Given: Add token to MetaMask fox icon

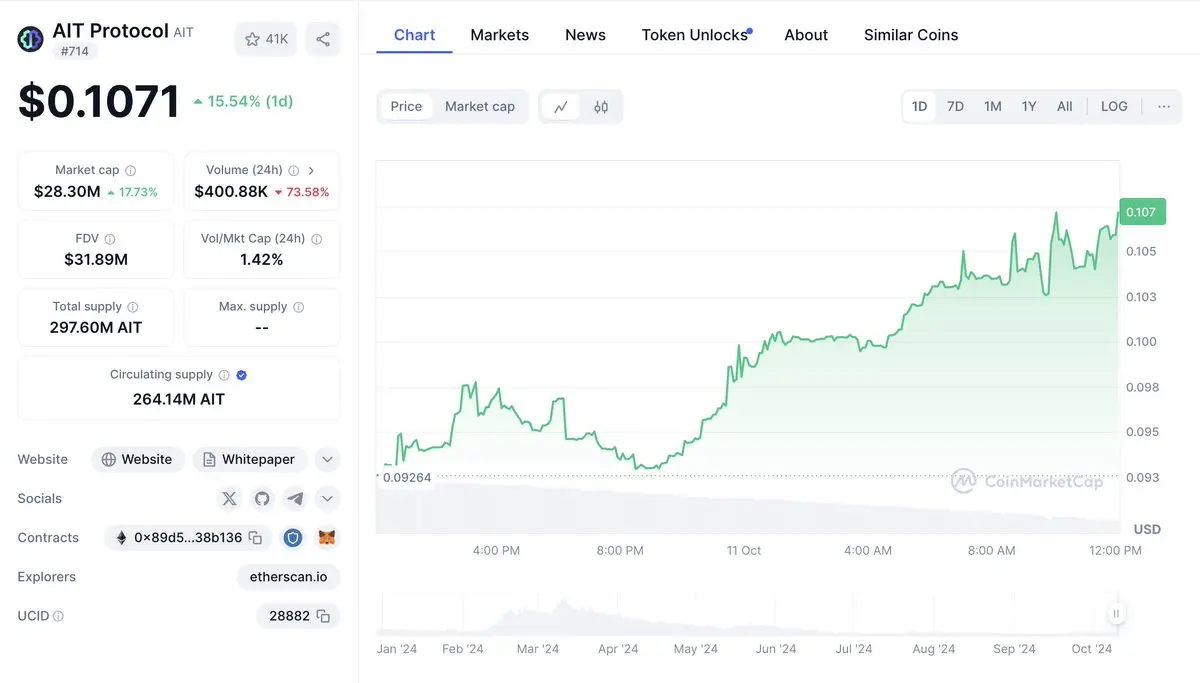Looking at the screenshot, I should pos(327,538).
